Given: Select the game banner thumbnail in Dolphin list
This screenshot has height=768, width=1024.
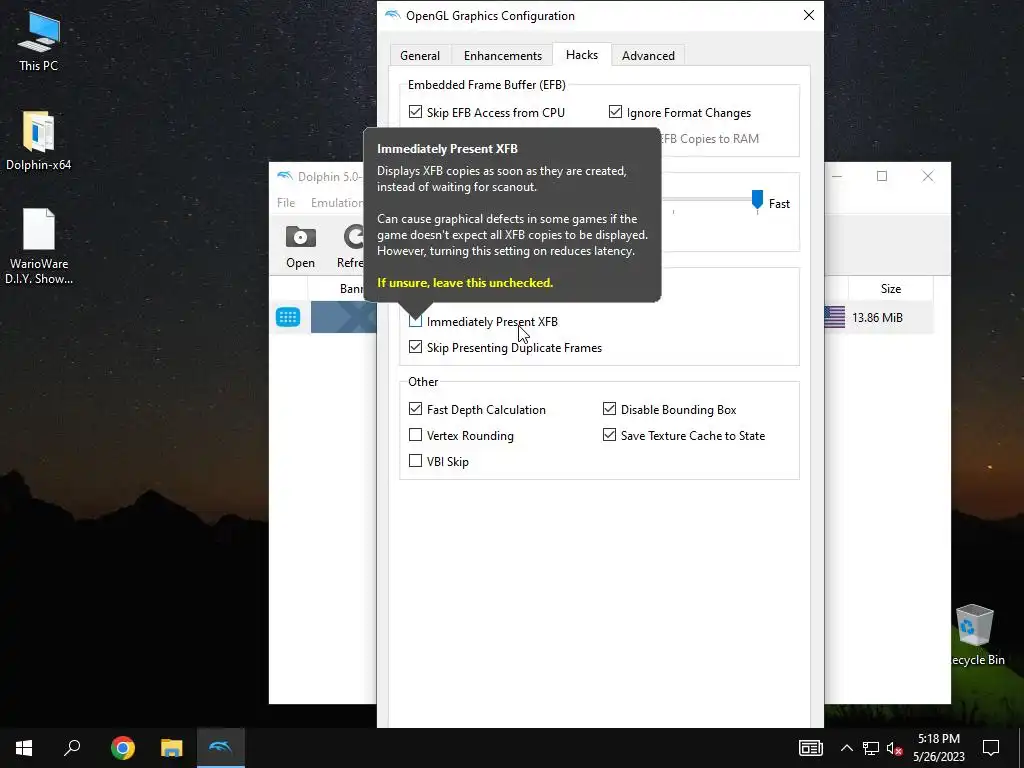Looking at the screenshot, I should (x=344, y=317).
